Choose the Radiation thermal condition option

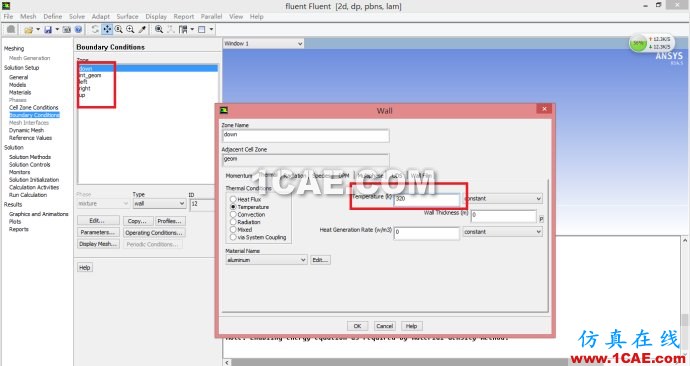(x=233, y=222)
